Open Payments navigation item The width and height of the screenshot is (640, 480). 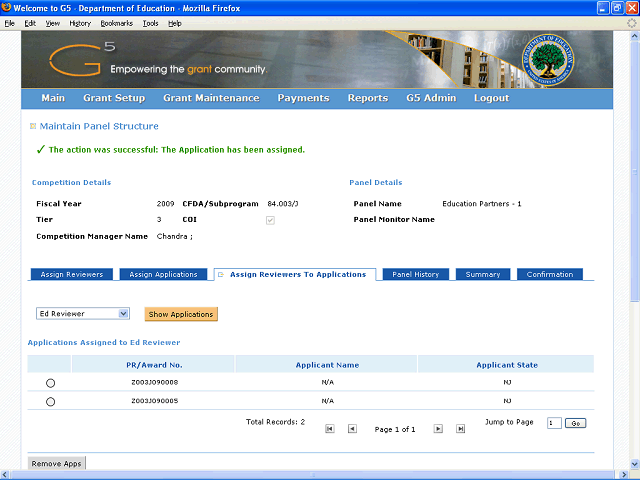point(303,98)
